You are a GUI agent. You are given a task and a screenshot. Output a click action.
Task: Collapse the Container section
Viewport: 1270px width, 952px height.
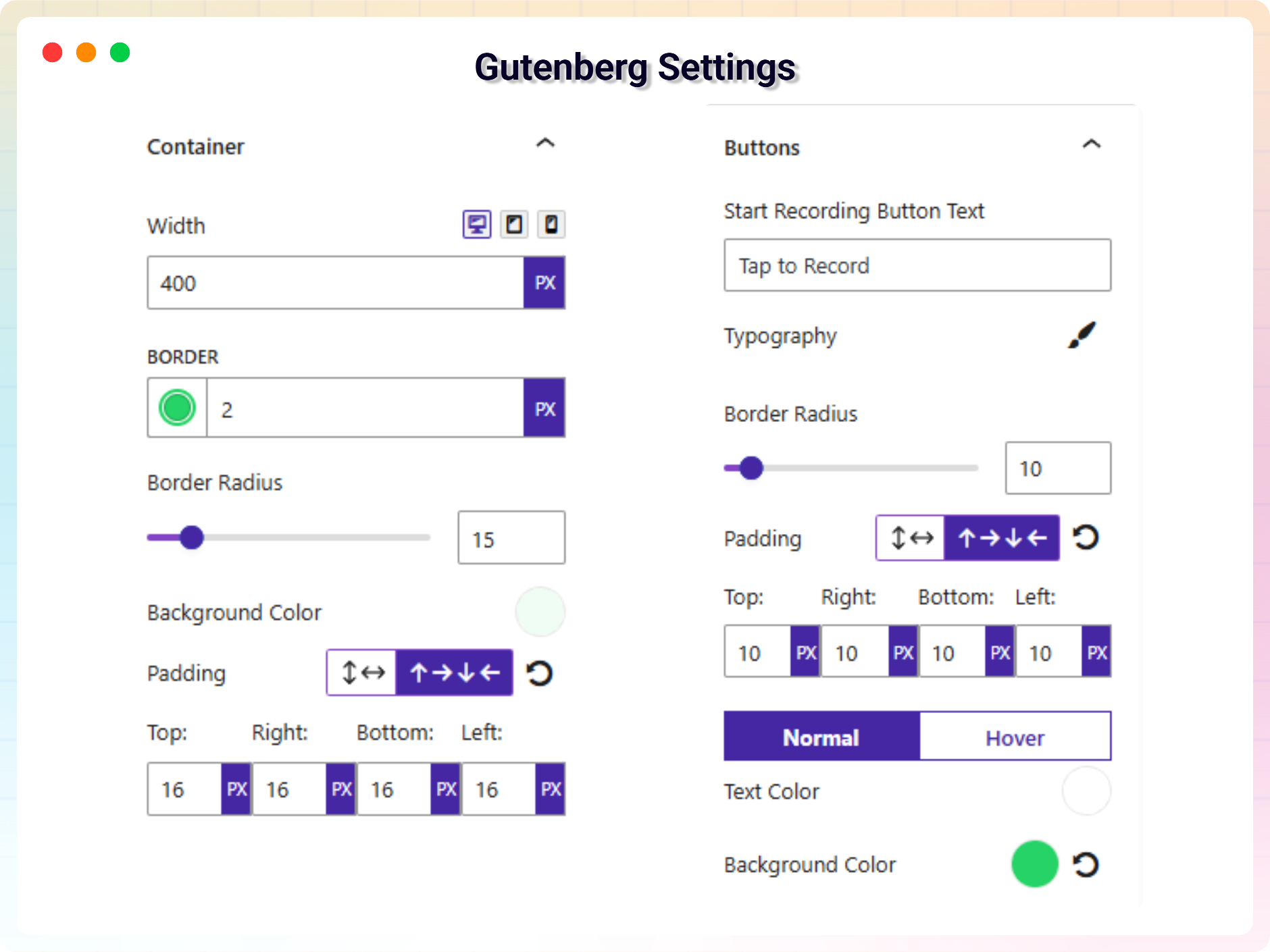click(545, 143)
